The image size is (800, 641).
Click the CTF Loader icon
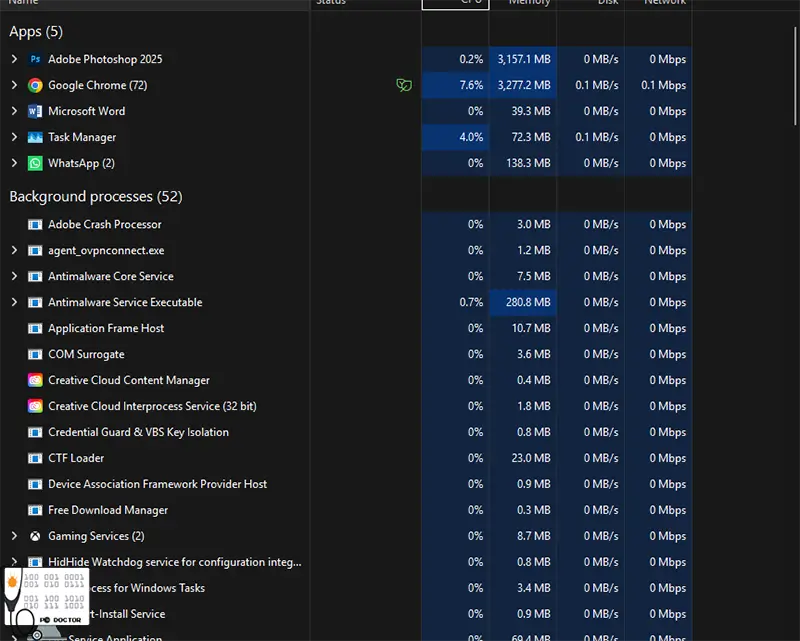click(x=35, y=458)
